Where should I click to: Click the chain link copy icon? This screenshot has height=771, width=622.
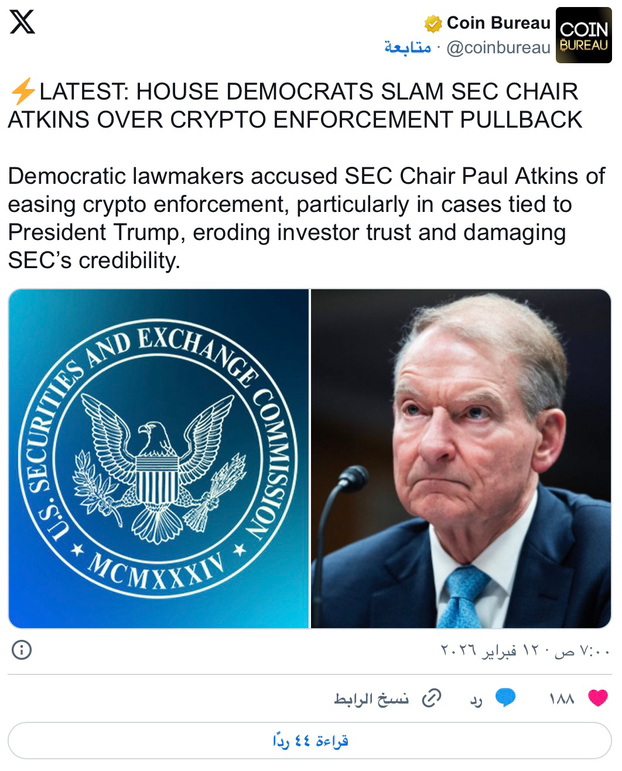431,698
